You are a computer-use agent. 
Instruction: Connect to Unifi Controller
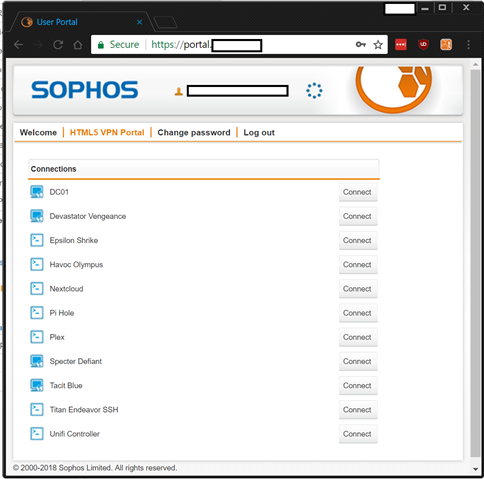pyautogui.click(x=358, y=434)
